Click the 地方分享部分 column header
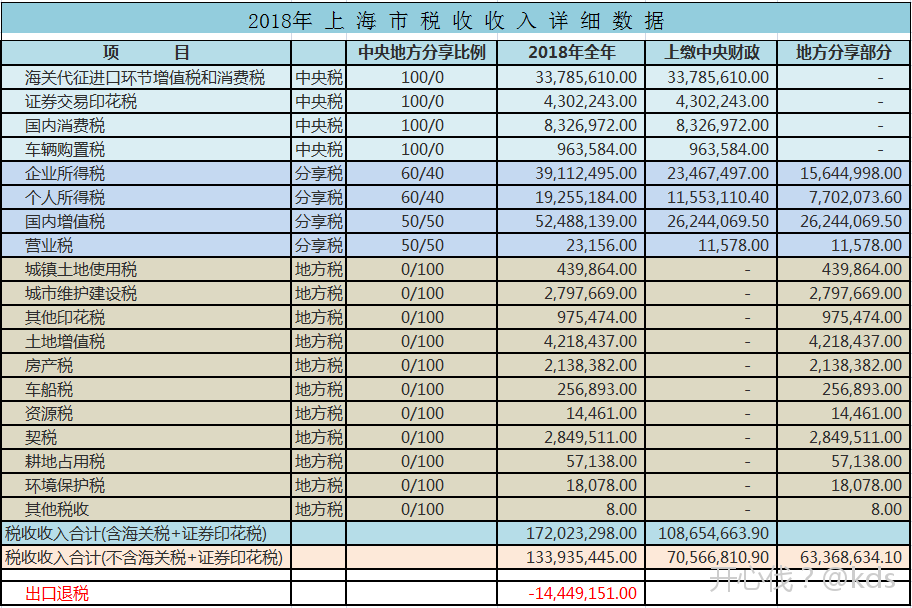The width and height of the screenshot is (912, 608). point(844,53)
